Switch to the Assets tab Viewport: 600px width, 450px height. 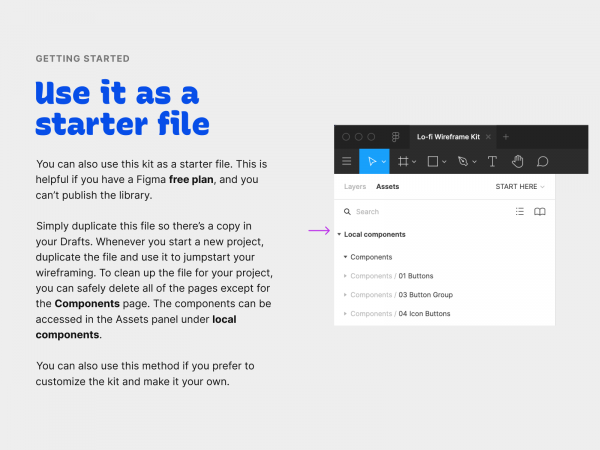click(x=387, y=186)
